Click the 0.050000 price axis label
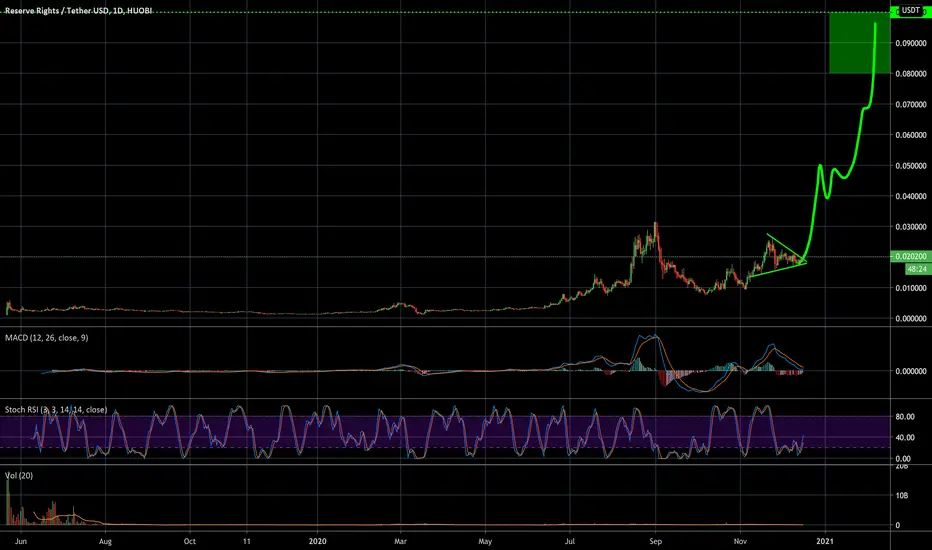The height and width of the screenshot is (550, 932). (x=911, y=166)
